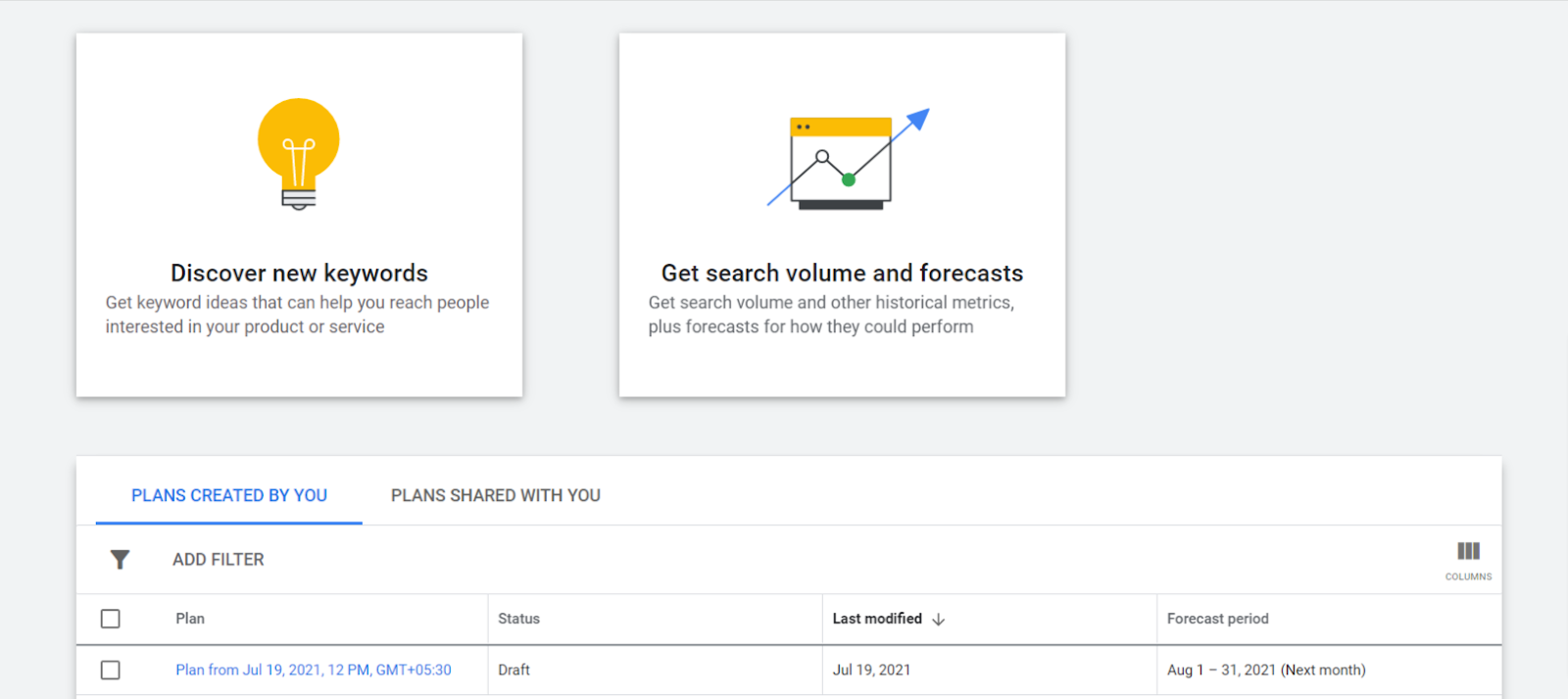Click the keyword ideas description text

[297, 315]
